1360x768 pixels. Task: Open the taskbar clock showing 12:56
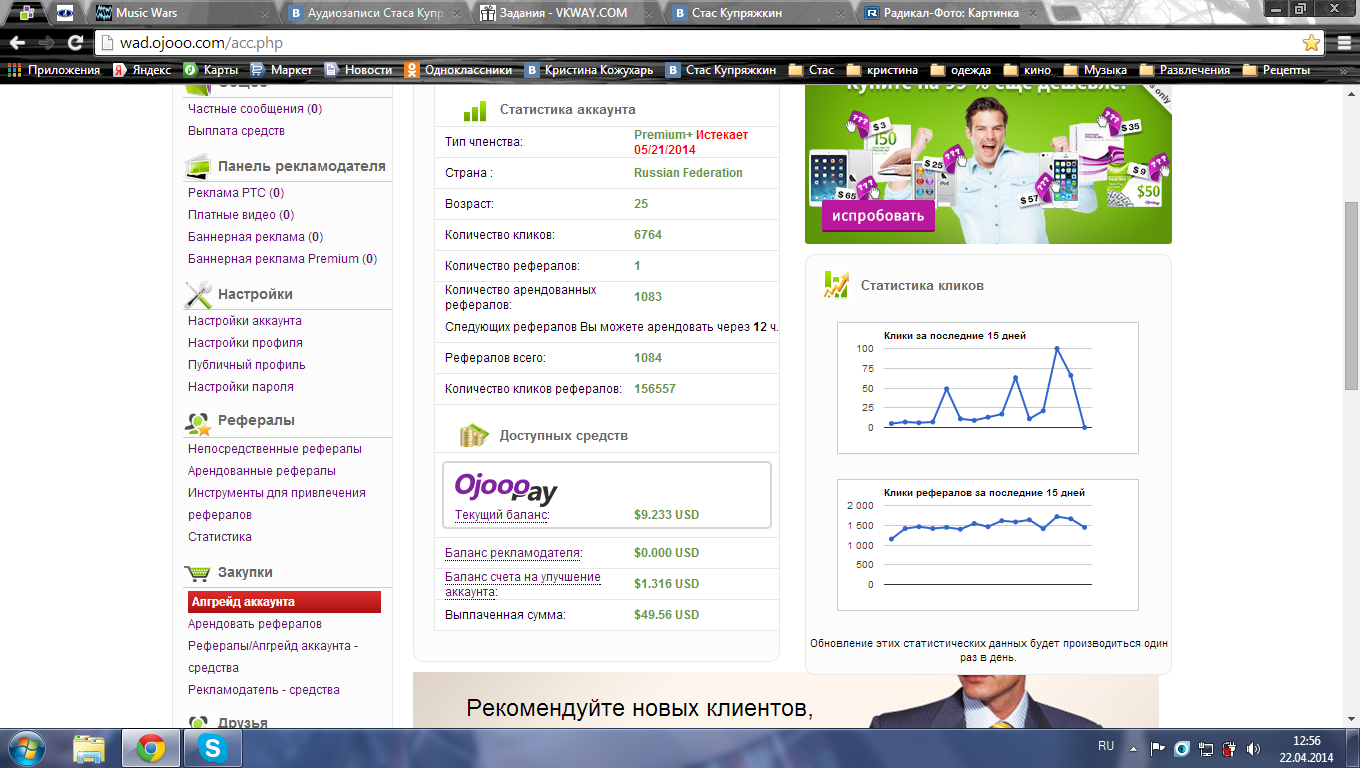point(1306,748)
